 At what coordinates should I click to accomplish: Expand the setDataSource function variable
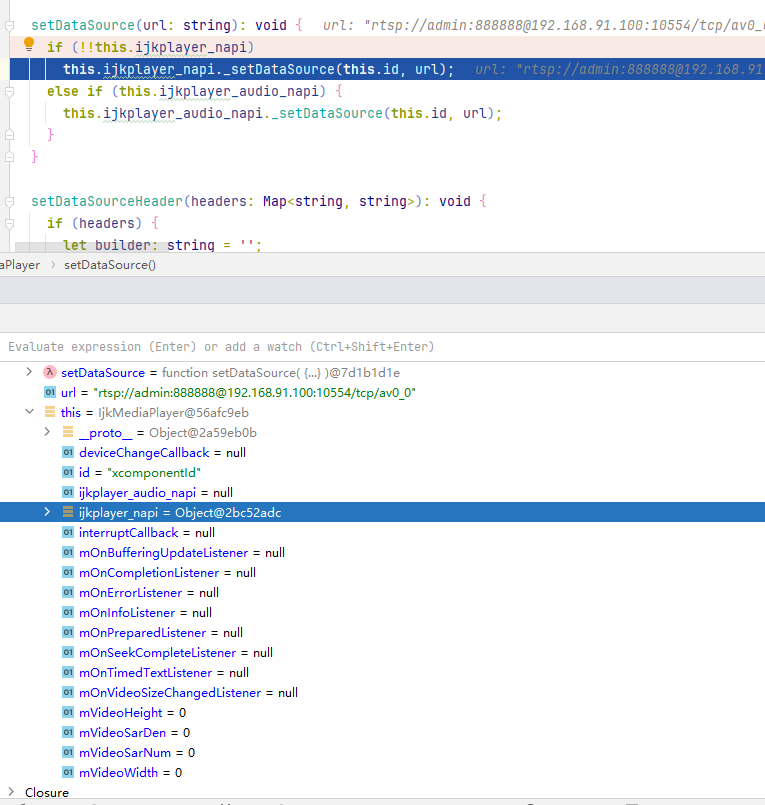coord(29,372)
